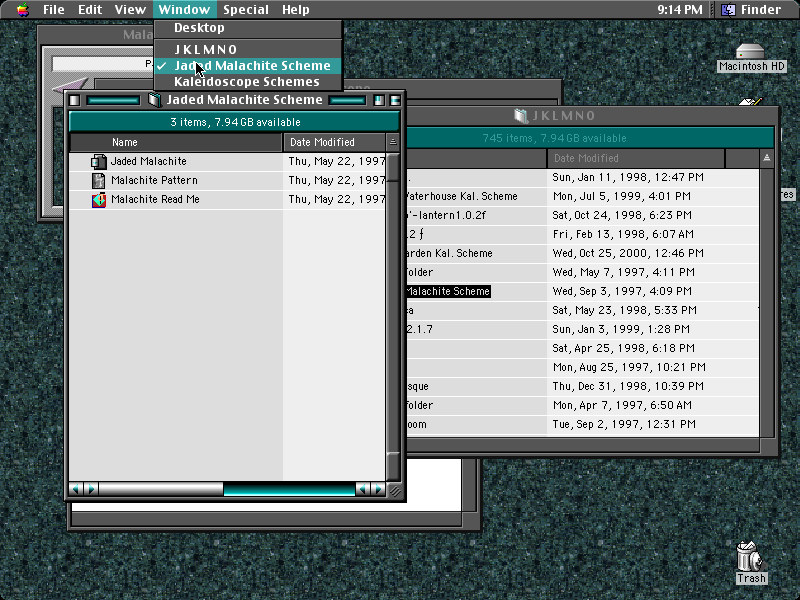Click the scroll-right arrow beside the resize grip
The height and width of the screenshot is (600, 800).
point(378,489)
